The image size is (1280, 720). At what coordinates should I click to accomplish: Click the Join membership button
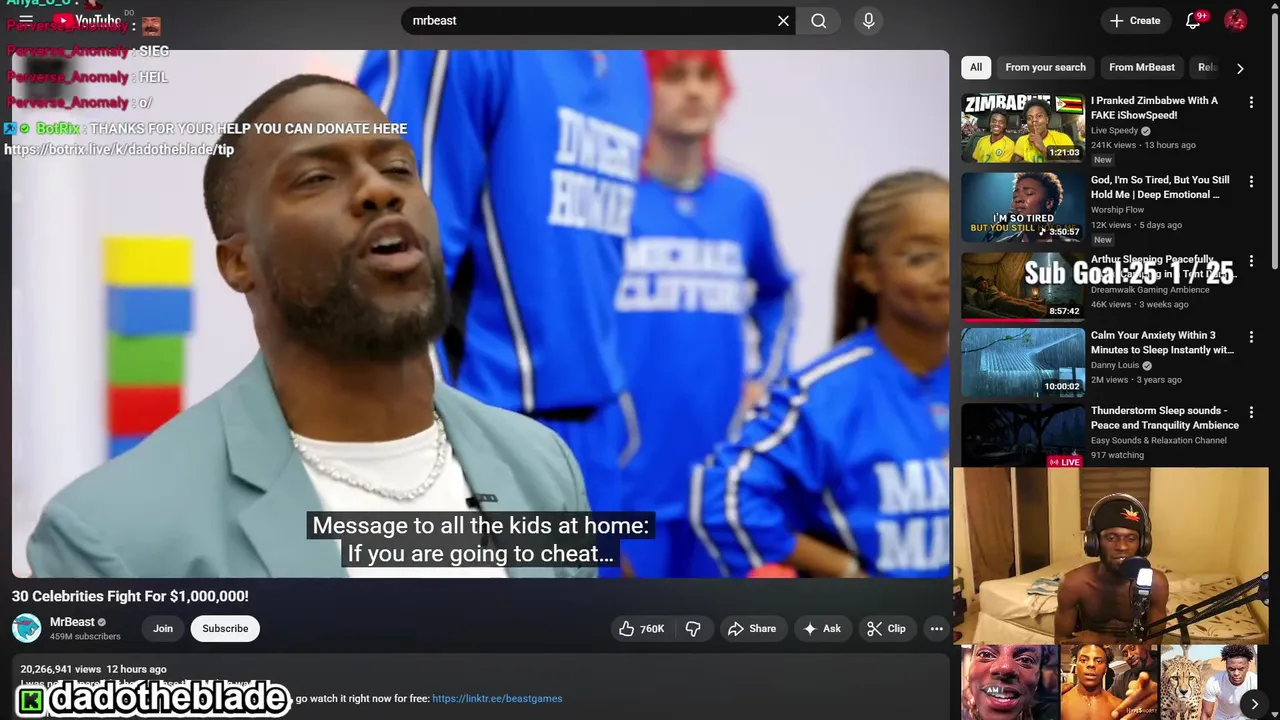[x=163, y=628]
